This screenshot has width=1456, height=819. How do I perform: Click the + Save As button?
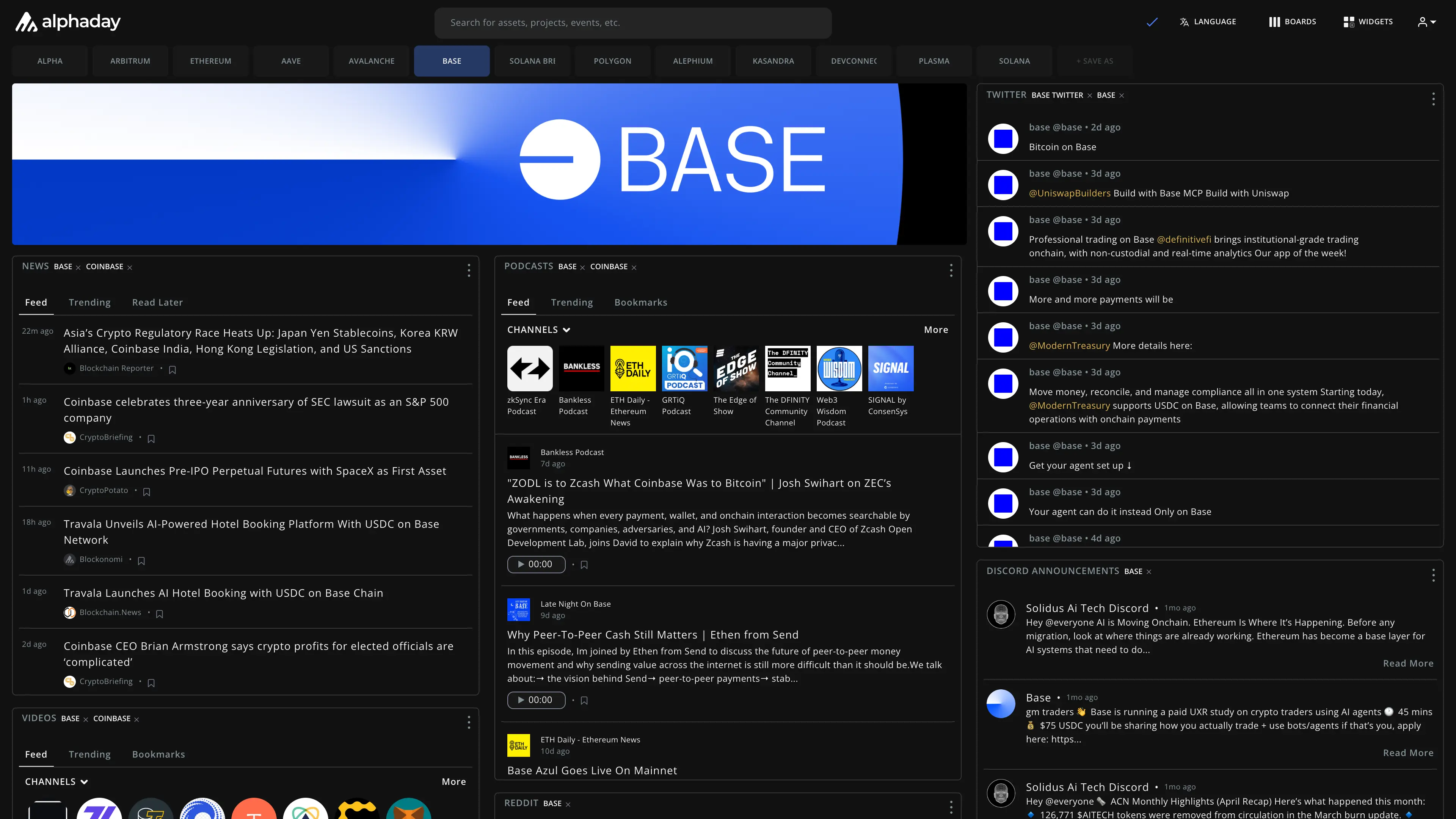pos(1094,61)
